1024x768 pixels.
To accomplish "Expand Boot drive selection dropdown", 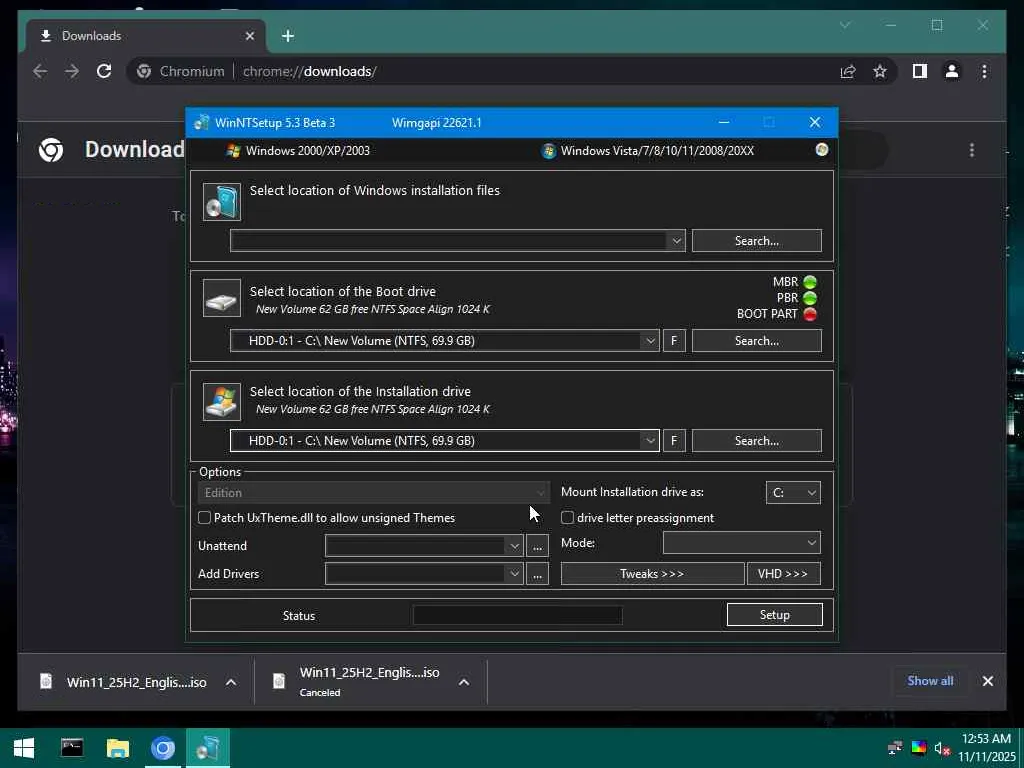I will [650, 340].
